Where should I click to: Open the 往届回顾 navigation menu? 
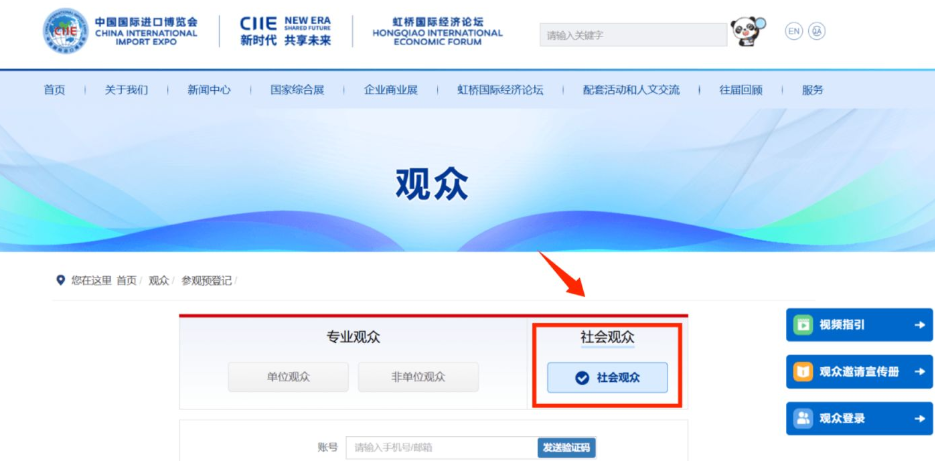[741, 90]
